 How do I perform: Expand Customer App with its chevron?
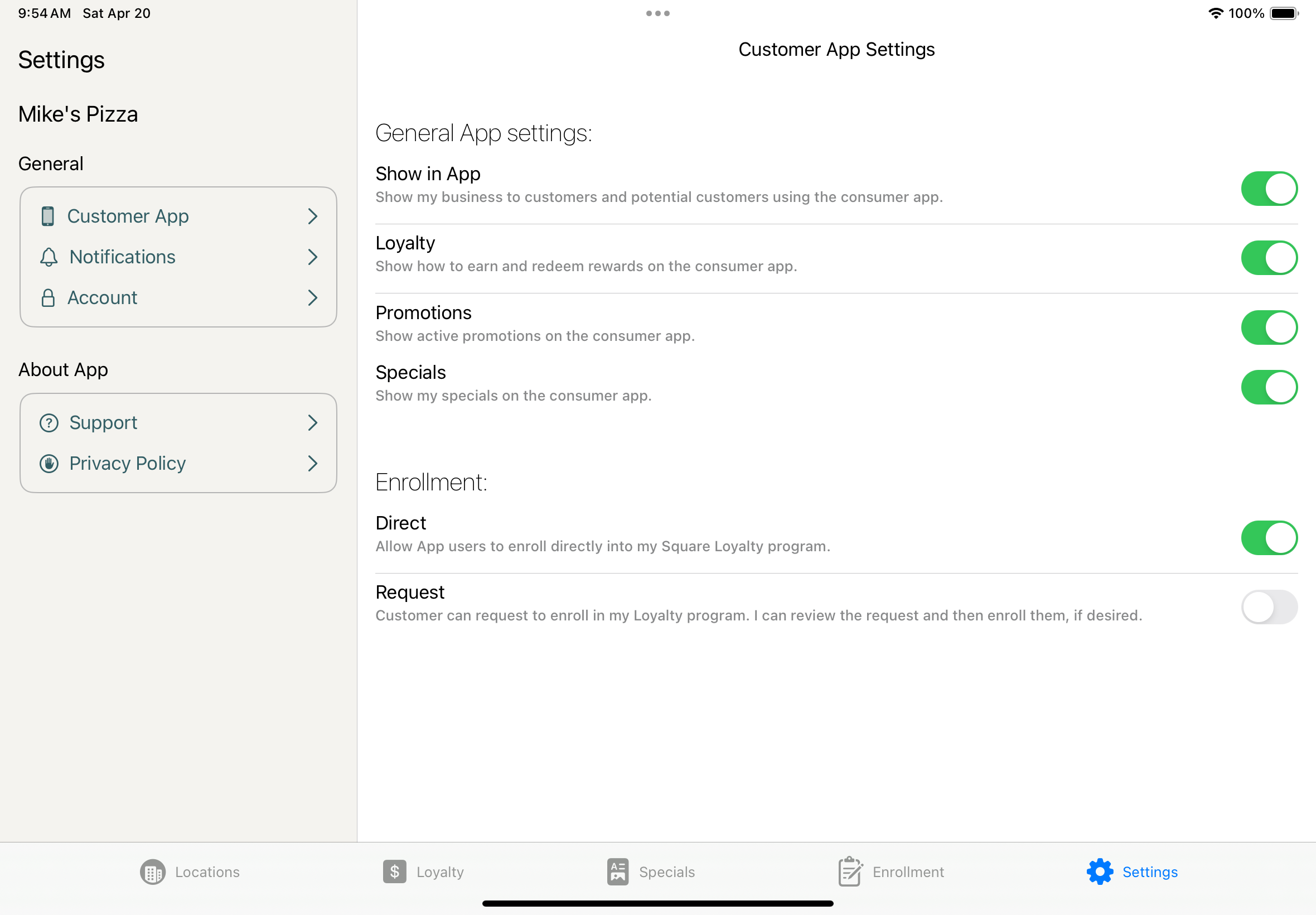tap(312, 216)
